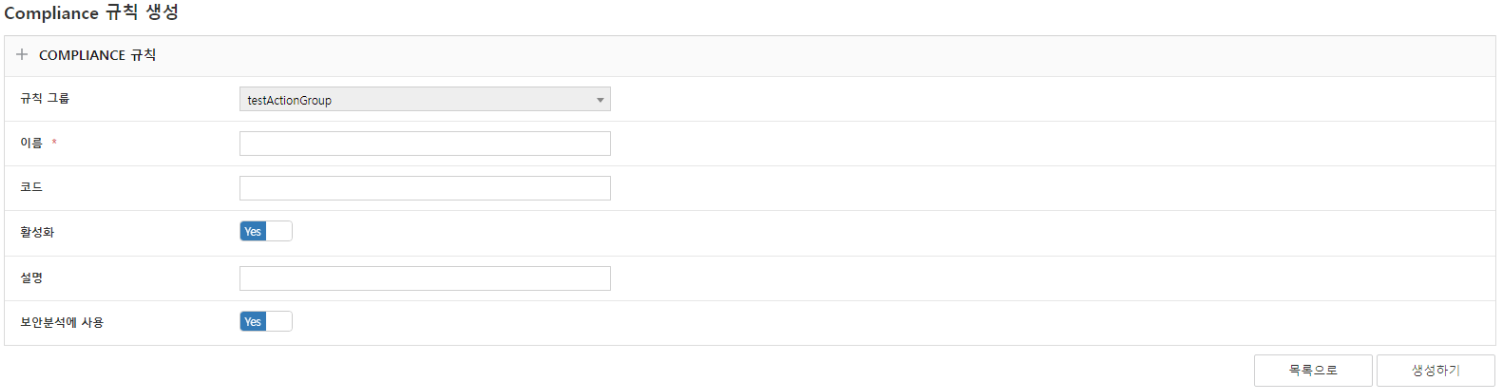The height and width of the screenshot is (391, 1500).
Task: Select the 규칙 그룹 field label
Action: click(x=45, y=99)
